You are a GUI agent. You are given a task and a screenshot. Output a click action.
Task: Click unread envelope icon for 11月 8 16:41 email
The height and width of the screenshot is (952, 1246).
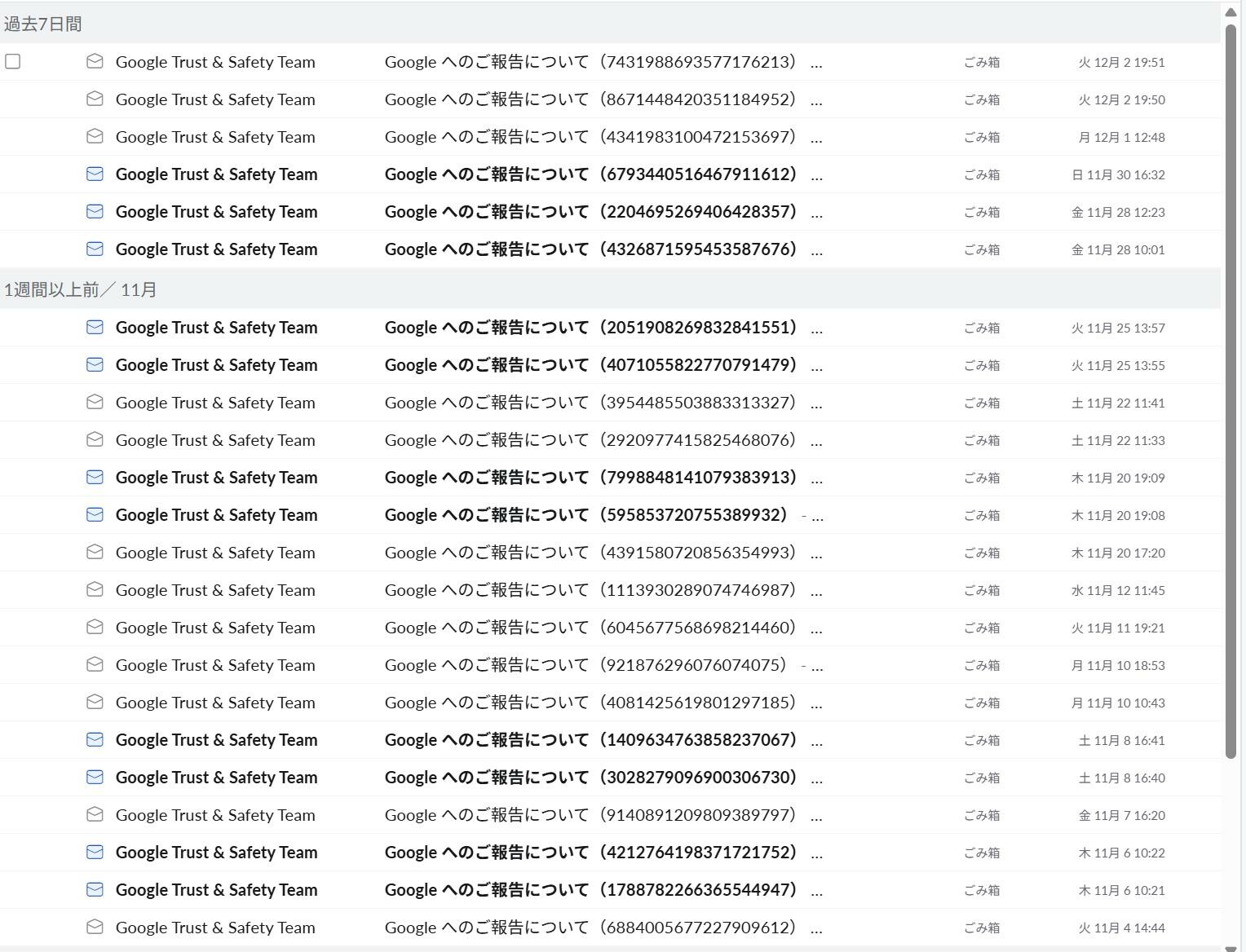point(95,740)
